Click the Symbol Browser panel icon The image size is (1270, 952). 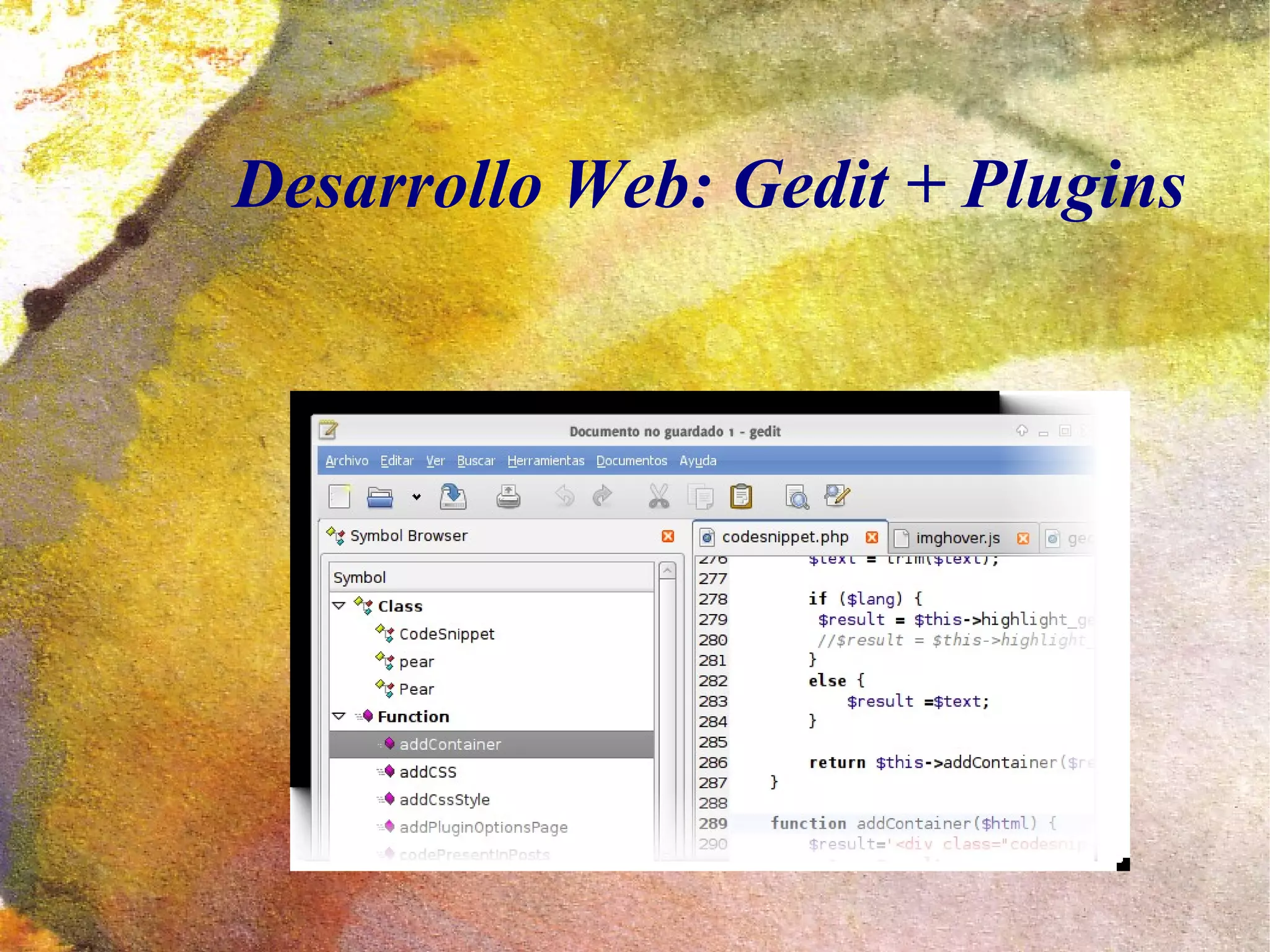click(x=335, y=536)
